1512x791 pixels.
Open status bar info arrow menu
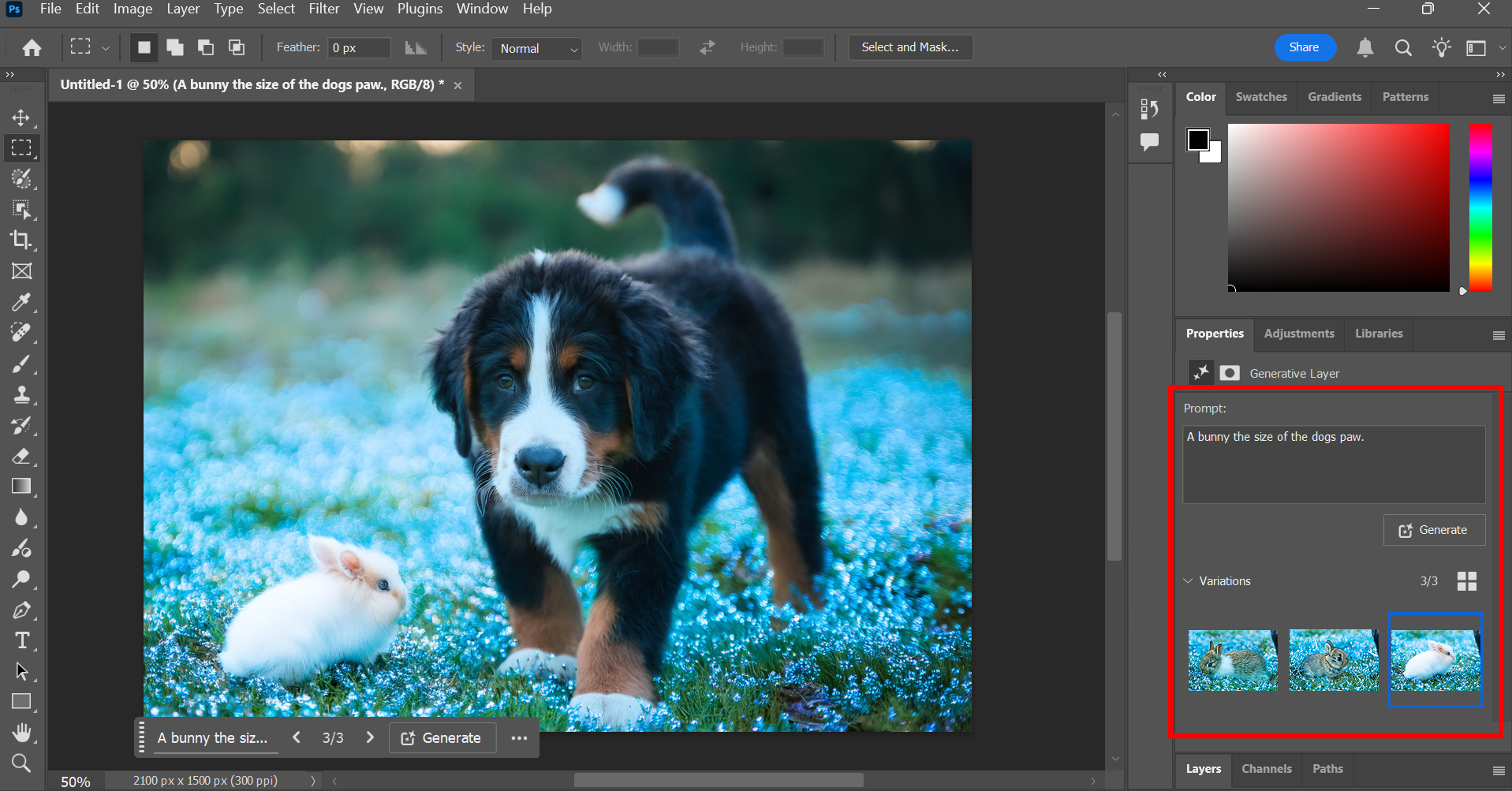point(313,781)
